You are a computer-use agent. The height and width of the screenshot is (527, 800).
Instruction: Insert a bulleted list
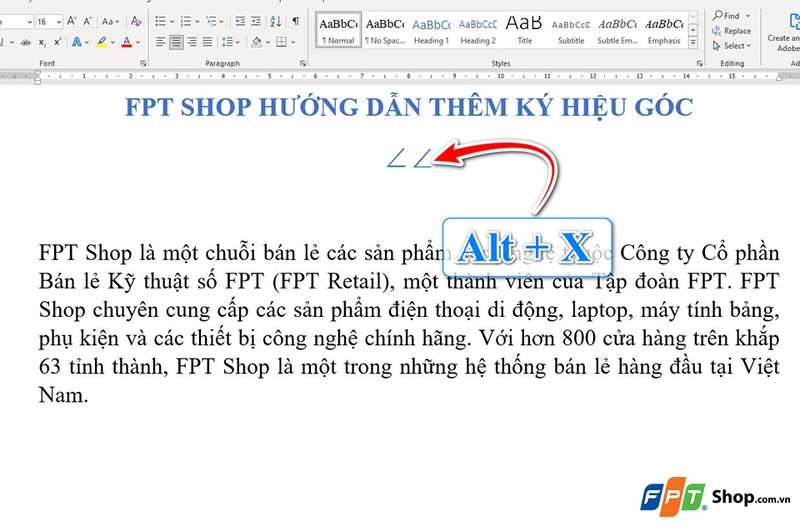click(x=161, y=21)
